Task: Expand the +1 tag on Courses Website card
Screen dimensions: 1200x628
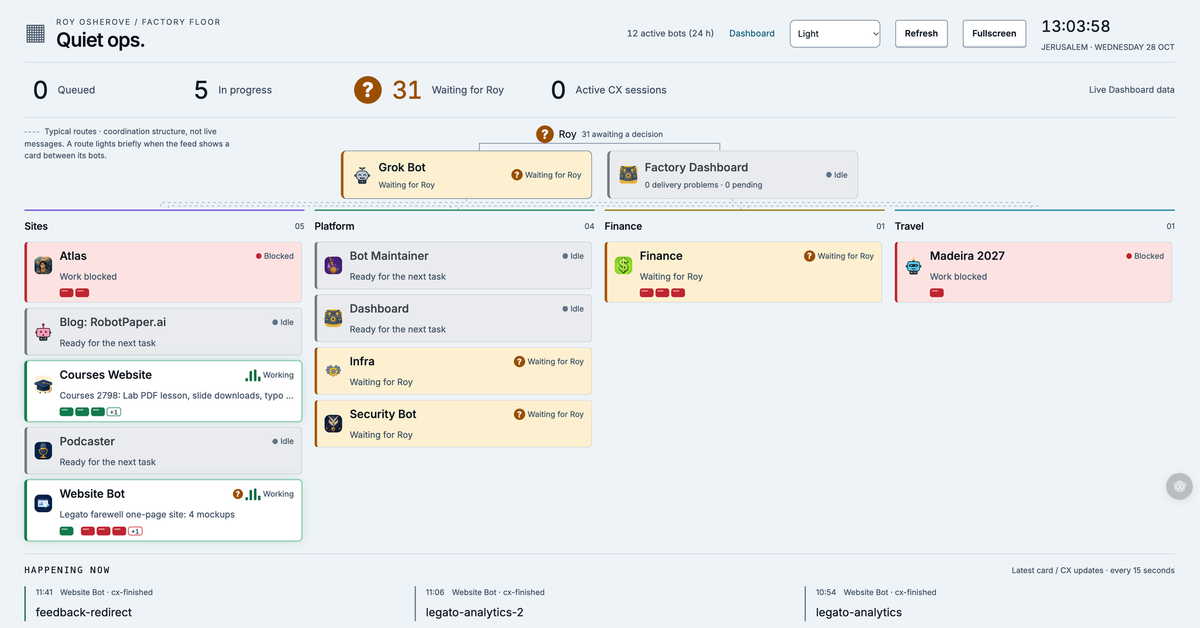Action: click(114, 412)
